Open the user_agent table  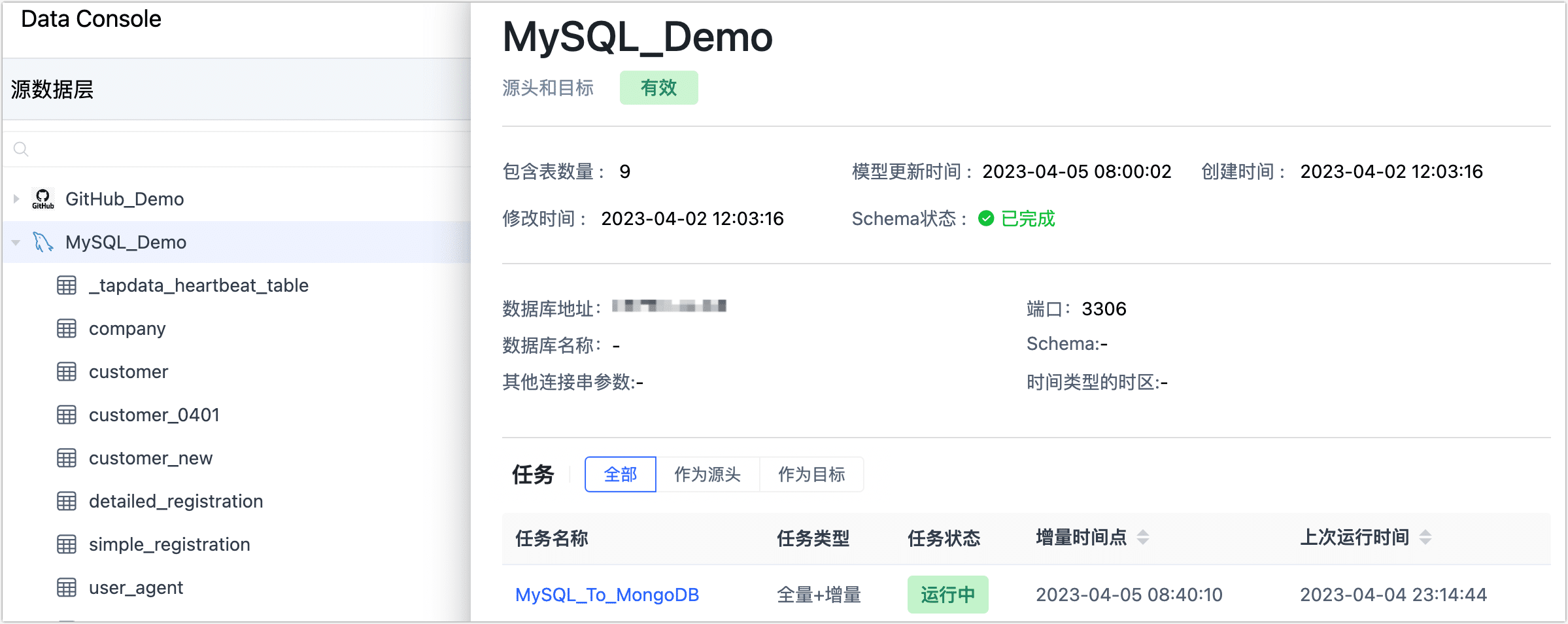[x=136, y=587]
